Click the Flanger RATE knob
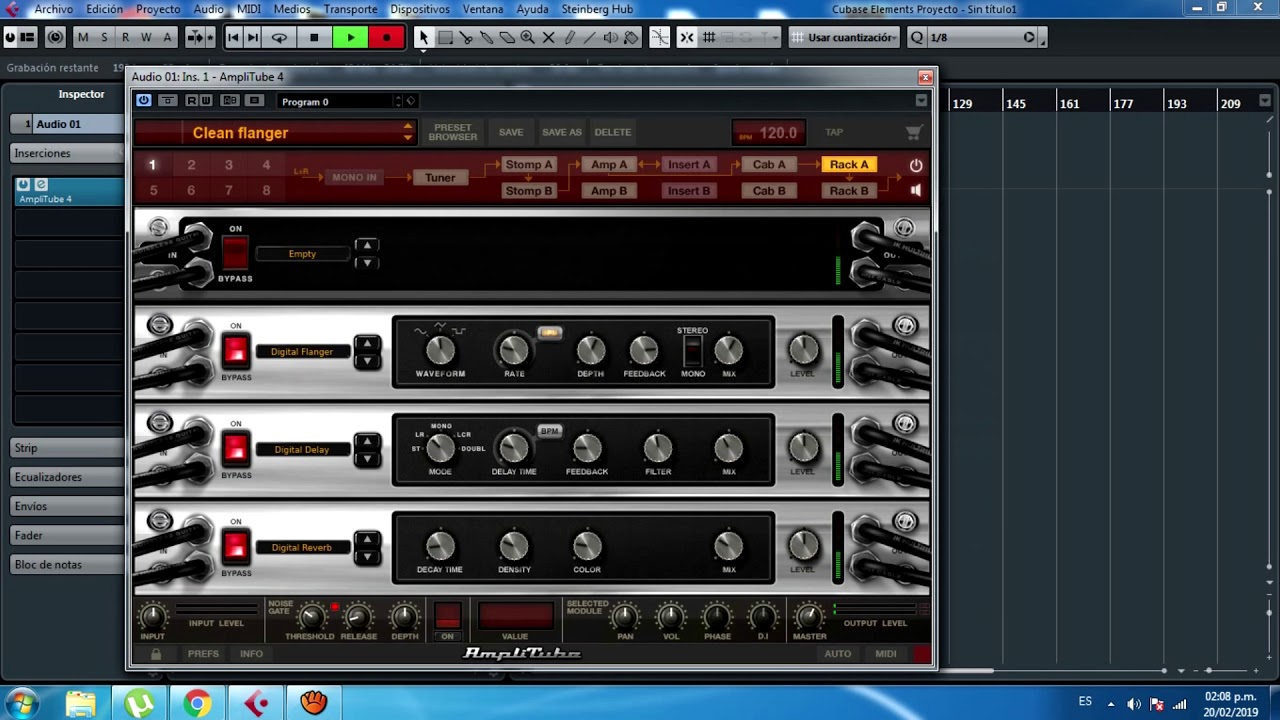The width and height of the screenshot is (1280, 720). pos(514,349)
